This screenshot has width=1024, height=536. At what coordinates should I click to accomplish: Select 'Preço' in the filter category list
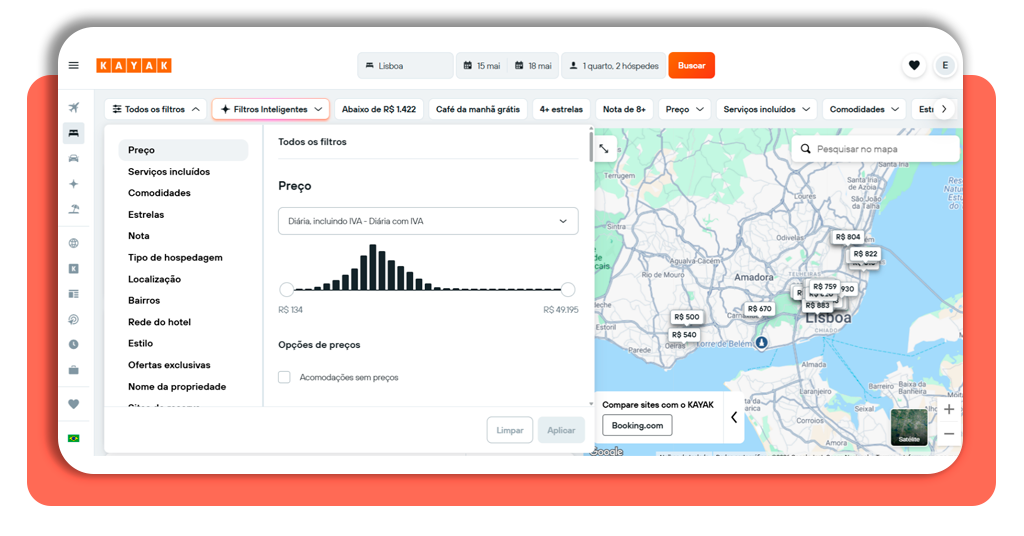pos(183,150)
